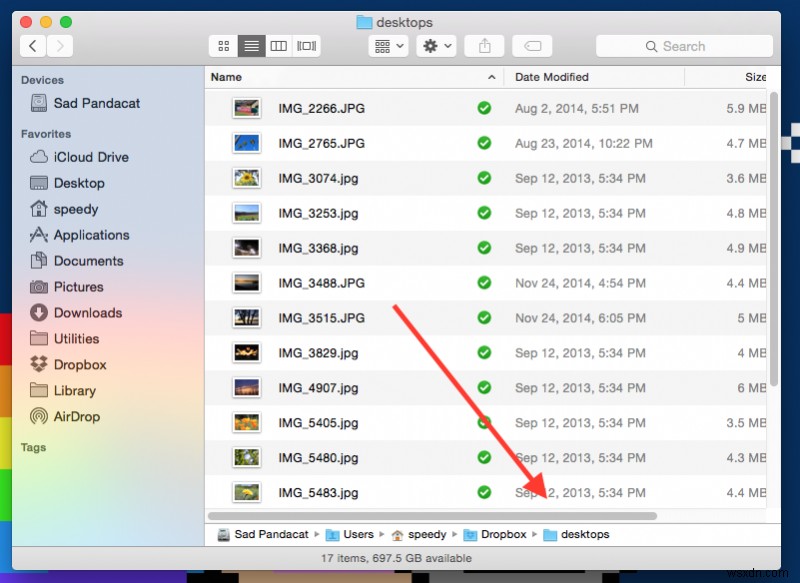Click the Devices sidebar heading
This screenshot has width=800, height=583.
click(42, 80)
